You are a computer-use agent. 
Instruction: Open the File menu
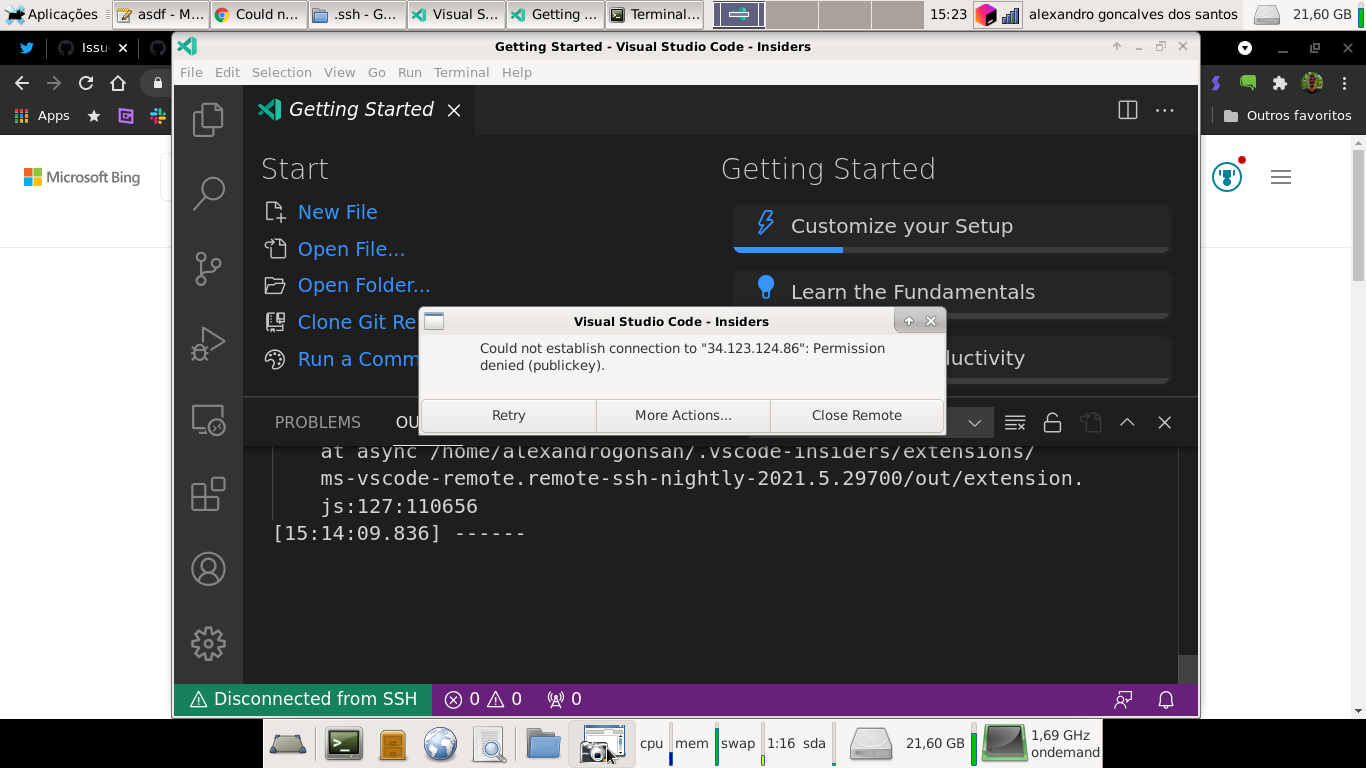(x=191, y=72)
